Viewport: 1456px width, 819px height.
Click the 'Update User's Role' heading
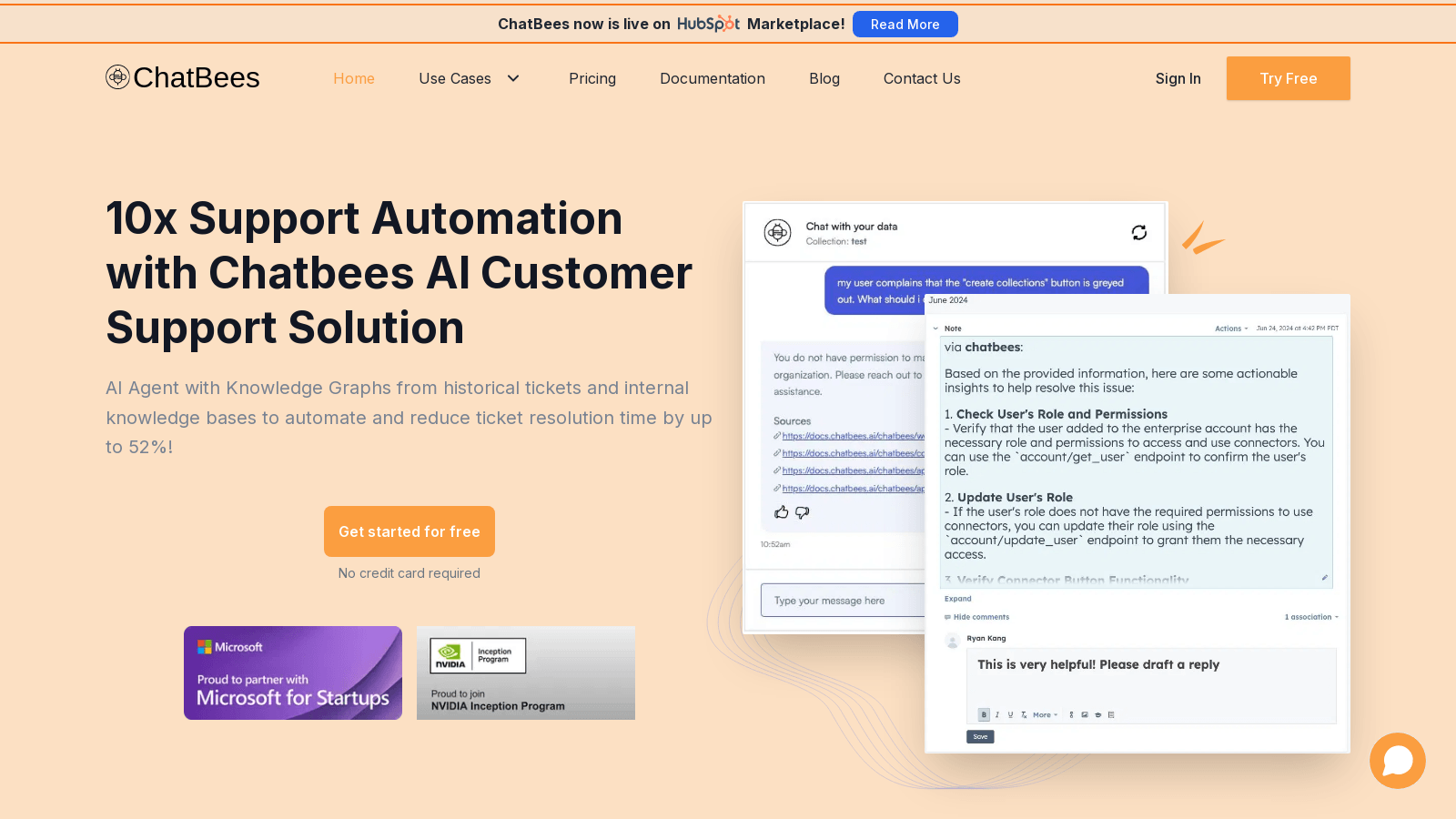[1015, 498]
